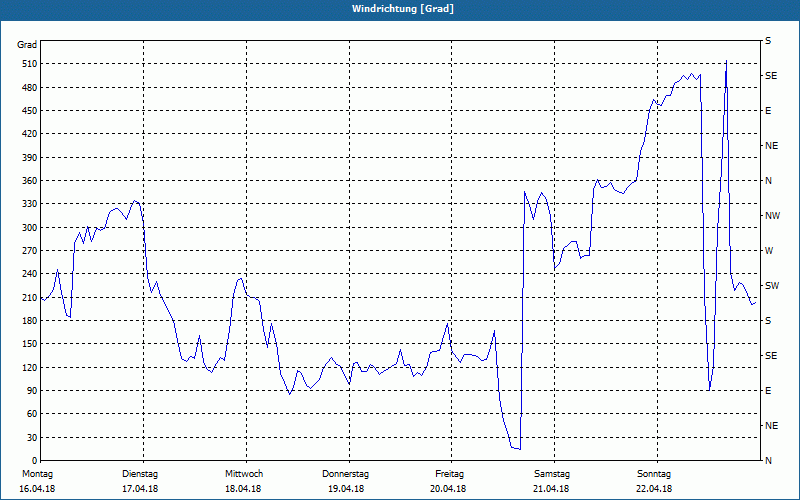Click the 'SW' compass label on right axis

[x=772, y=286]
